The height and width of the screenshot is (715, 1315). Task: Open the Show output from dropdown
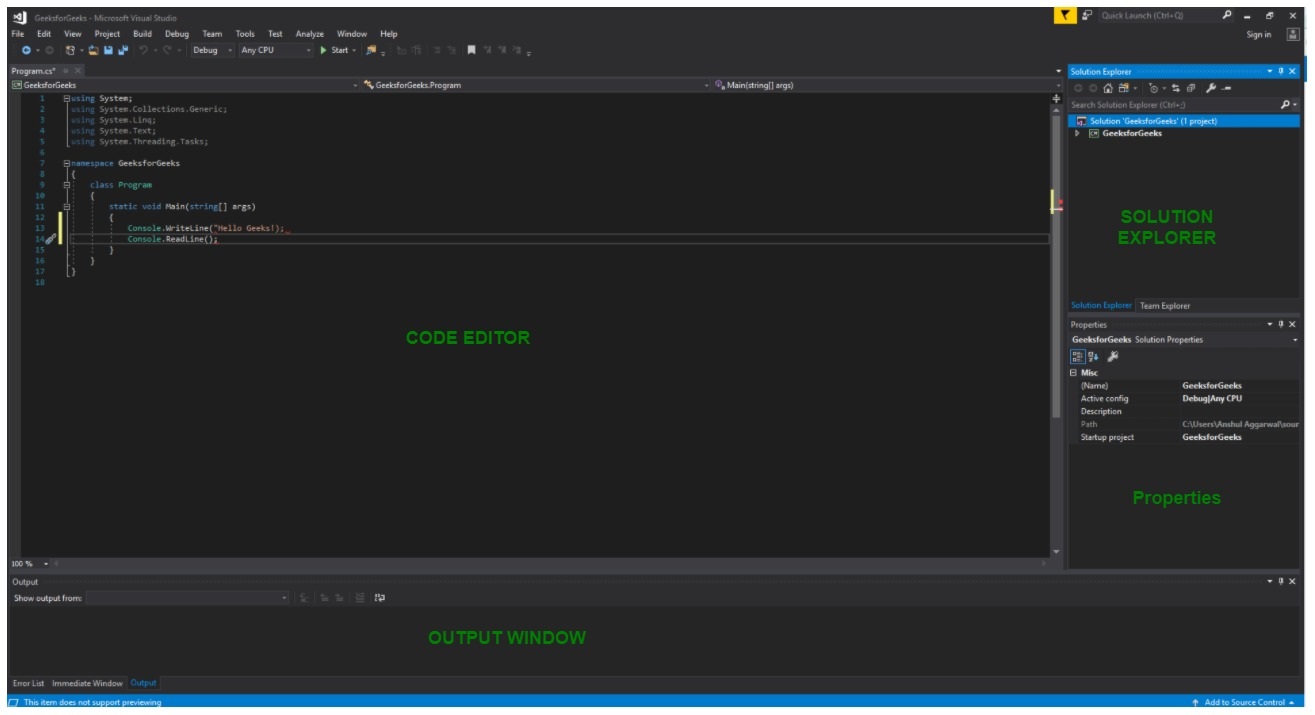coord(187,598)
